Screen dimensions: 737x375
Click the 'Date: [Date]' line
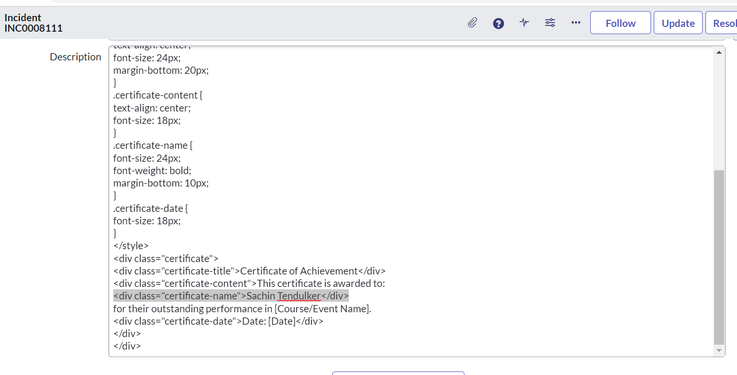pos(218,321)
